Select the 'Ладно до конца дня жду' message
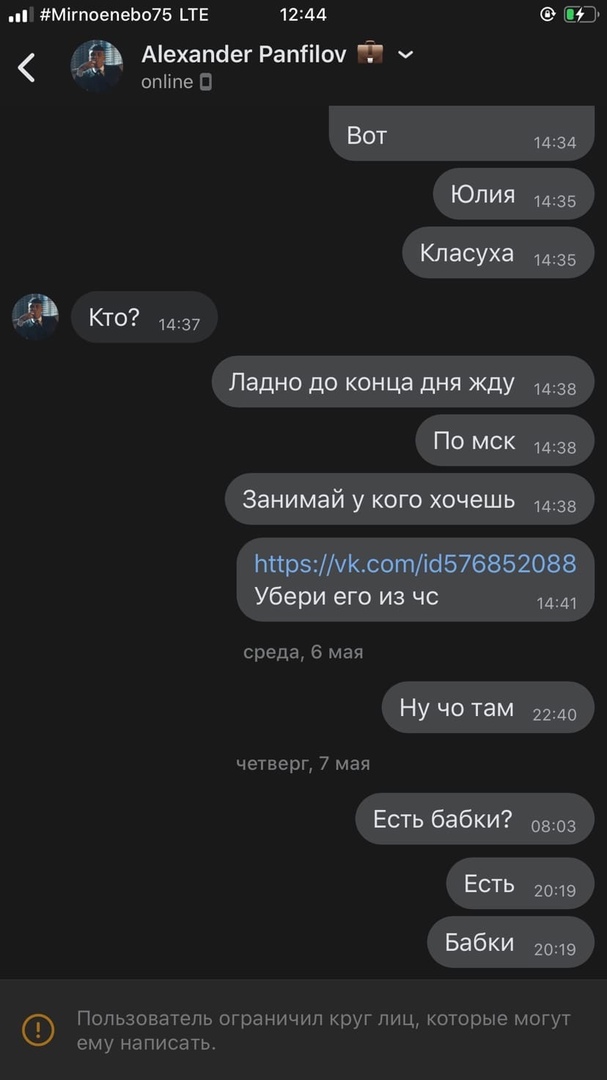Viewport: 607px width, 1080px height. (402, 382)
